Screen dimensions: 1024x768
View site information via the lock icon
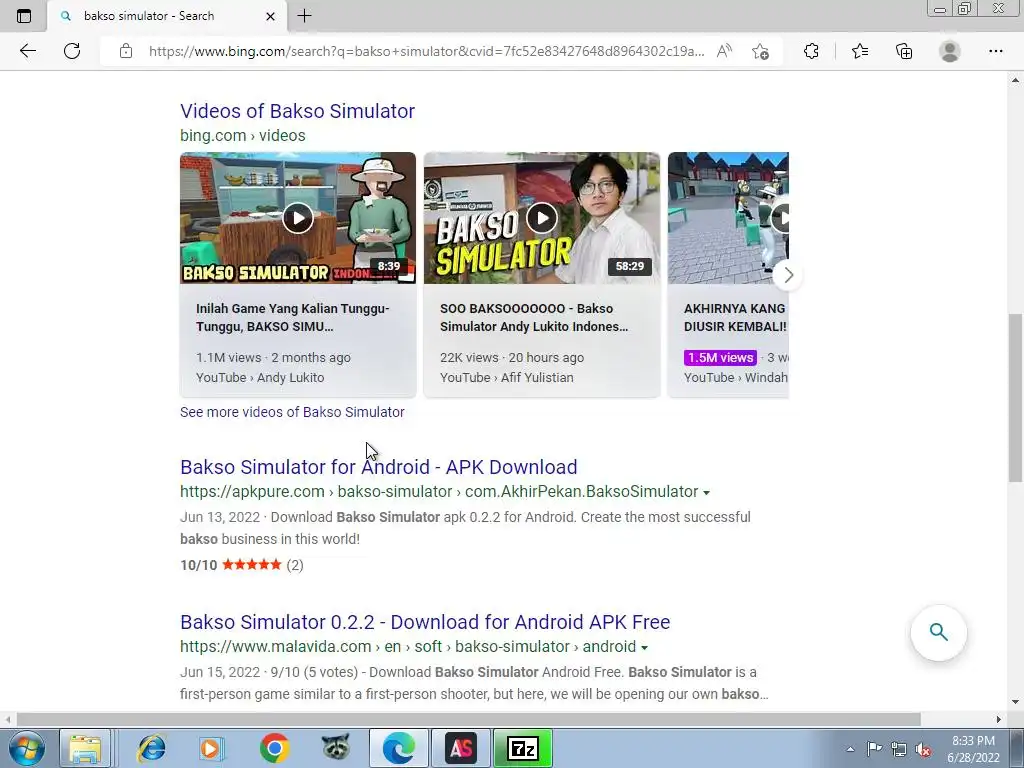coord(126,51)
